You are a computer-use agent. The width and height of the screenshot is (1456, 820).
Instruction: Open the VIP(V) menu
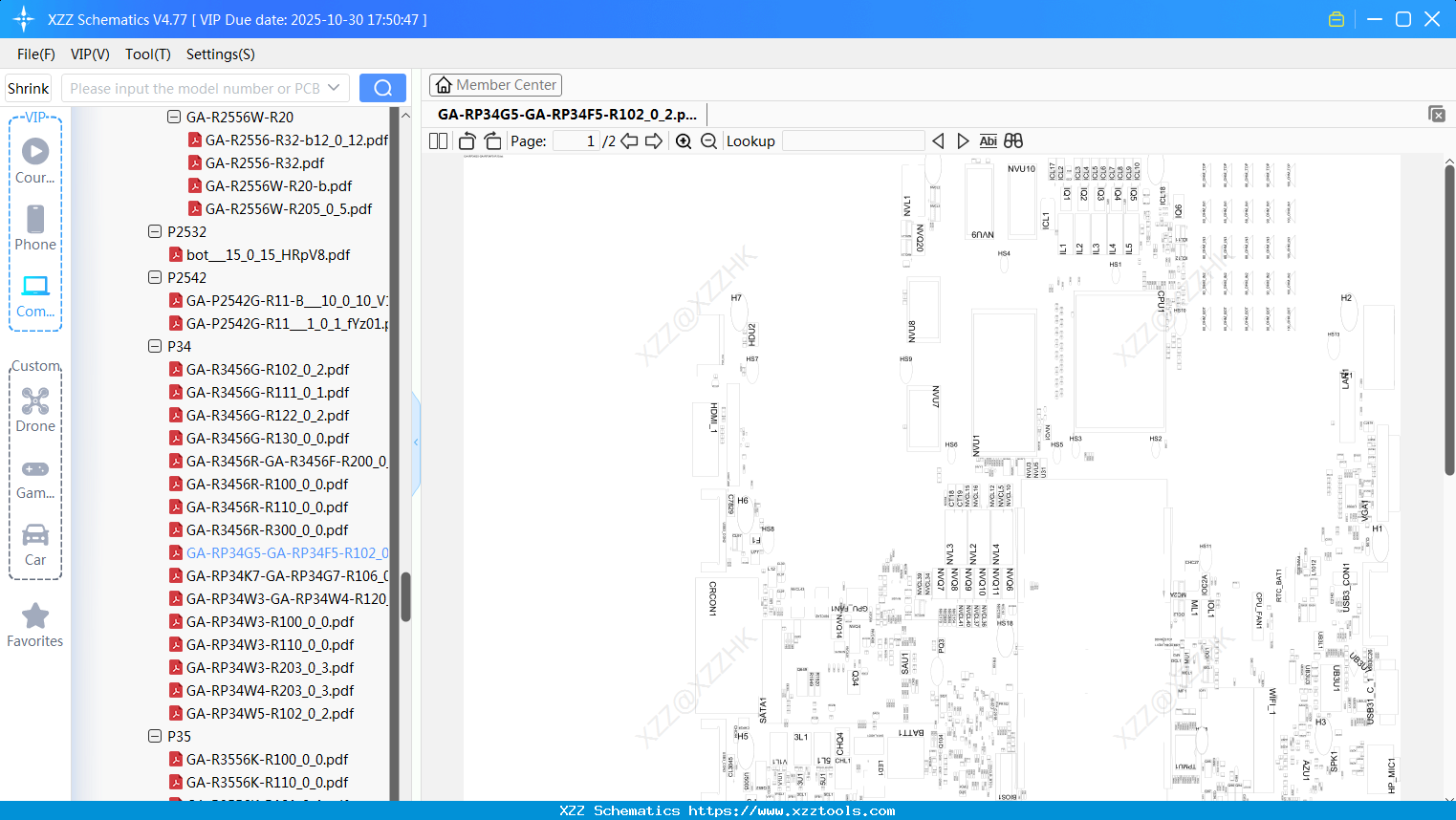[90, 54]
